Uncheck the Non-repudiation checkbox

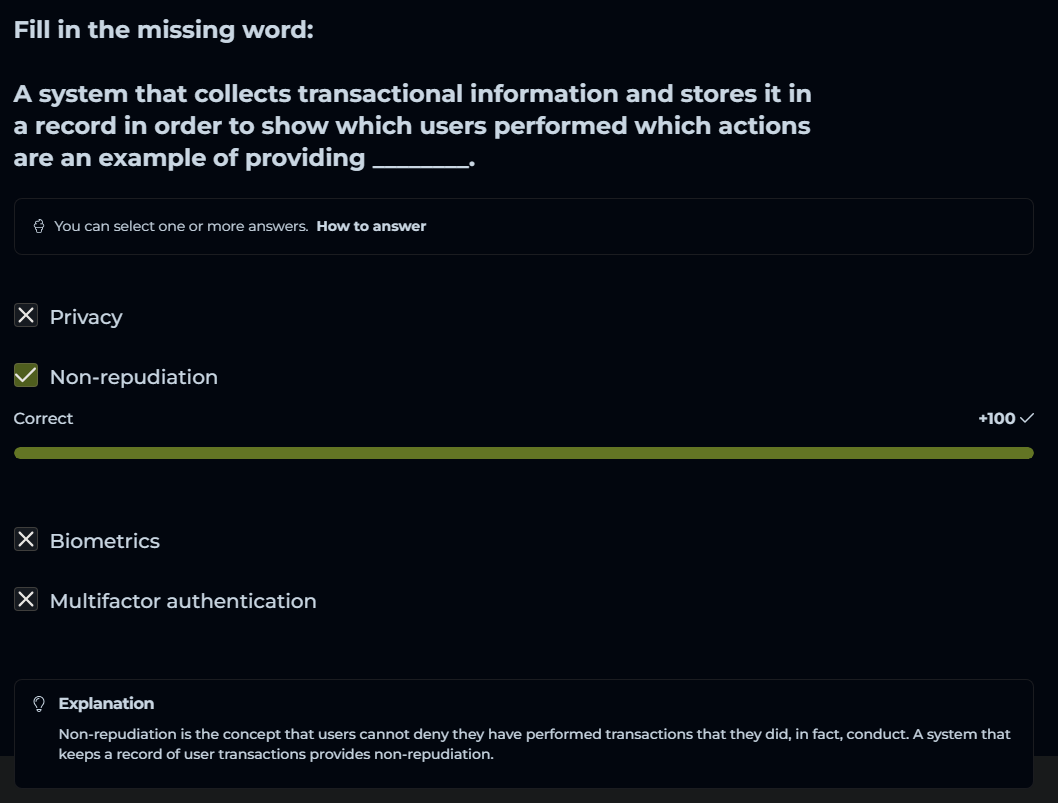click(26, 376)
